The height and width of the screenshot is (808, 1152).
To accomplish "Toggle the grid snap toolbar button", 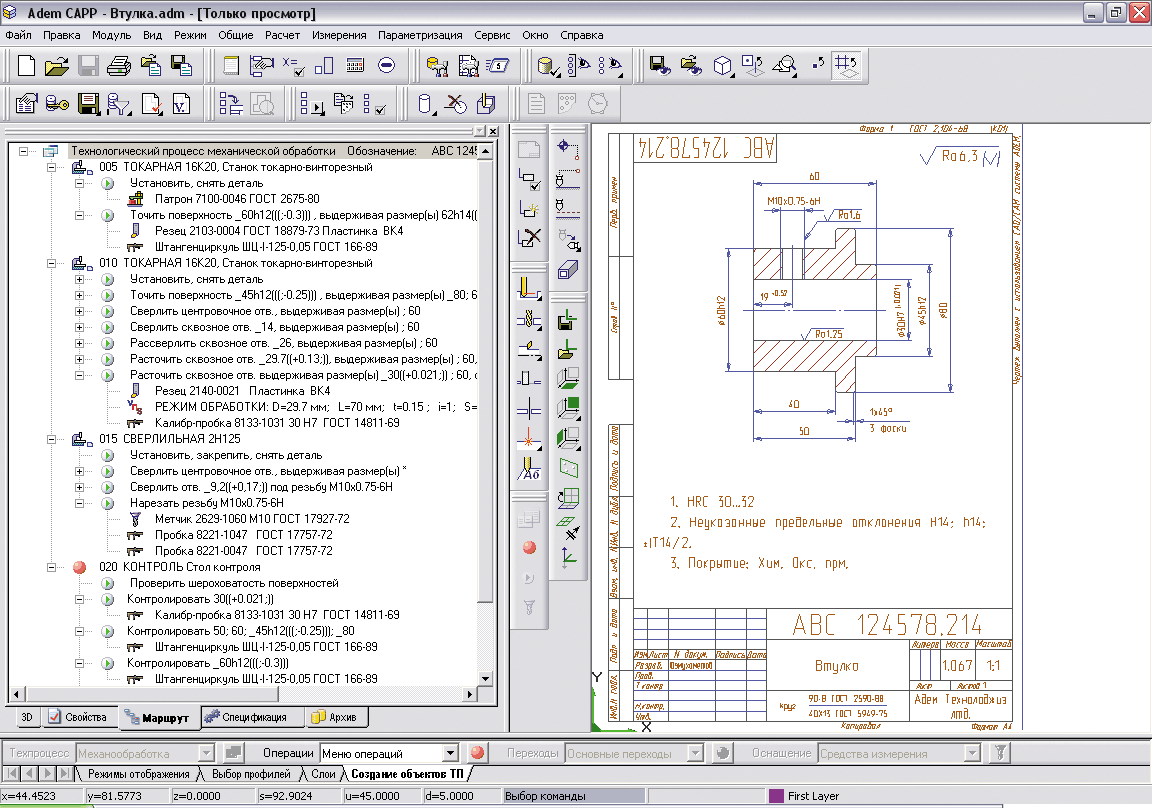I will (x=847, y=66).
